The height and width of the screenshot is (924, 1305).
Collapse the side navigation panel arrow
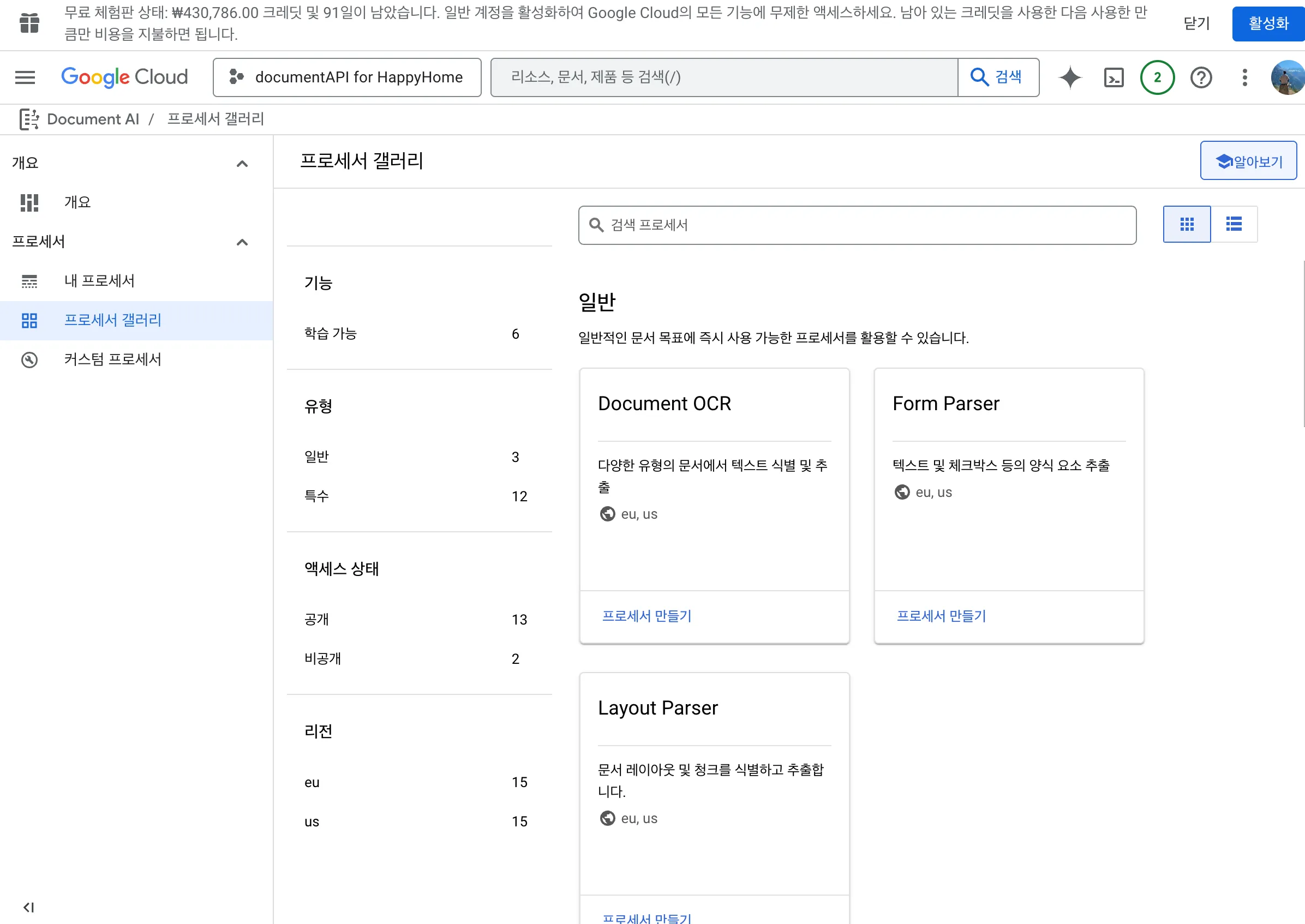pyautogui.click(x=28, y=907)
